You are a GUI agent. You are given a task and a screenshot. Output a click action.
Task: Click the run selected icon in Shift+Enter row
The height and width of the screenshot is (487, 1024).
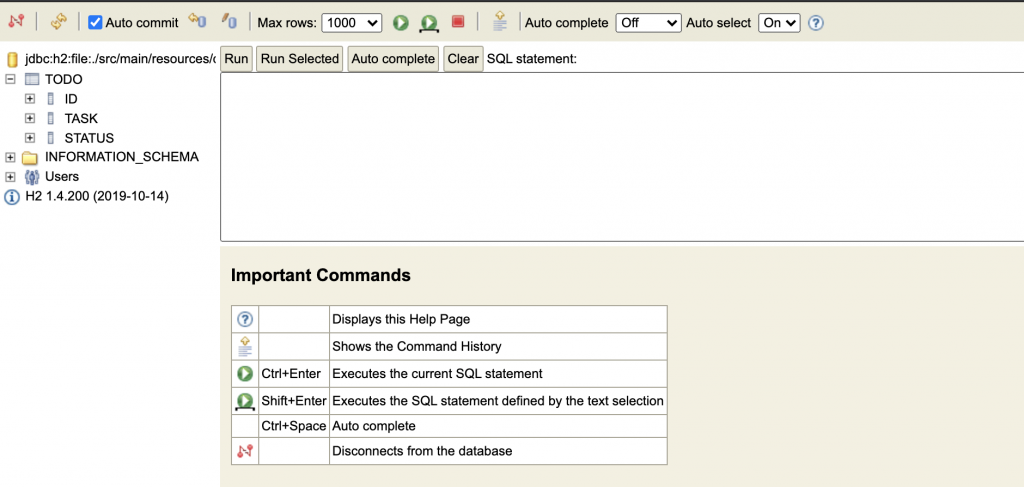click(245, 401)
